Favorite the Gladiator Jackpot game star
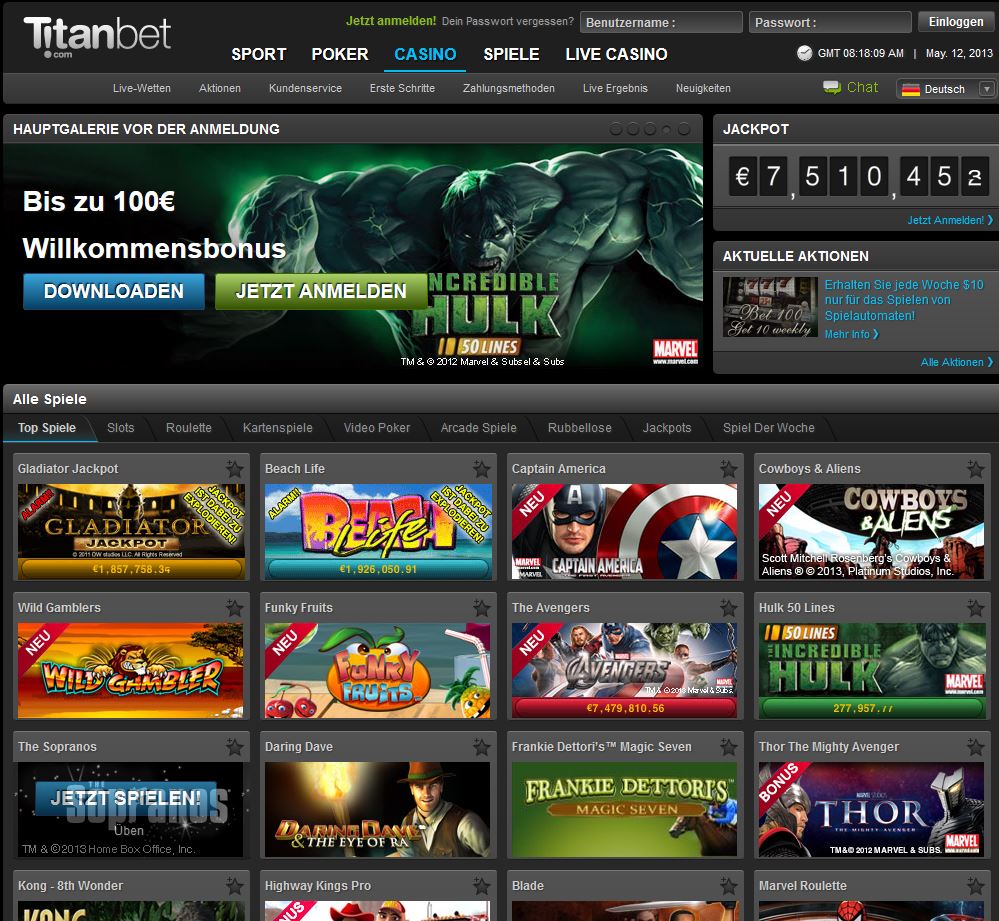999x921 pixels. click(234, 469)
